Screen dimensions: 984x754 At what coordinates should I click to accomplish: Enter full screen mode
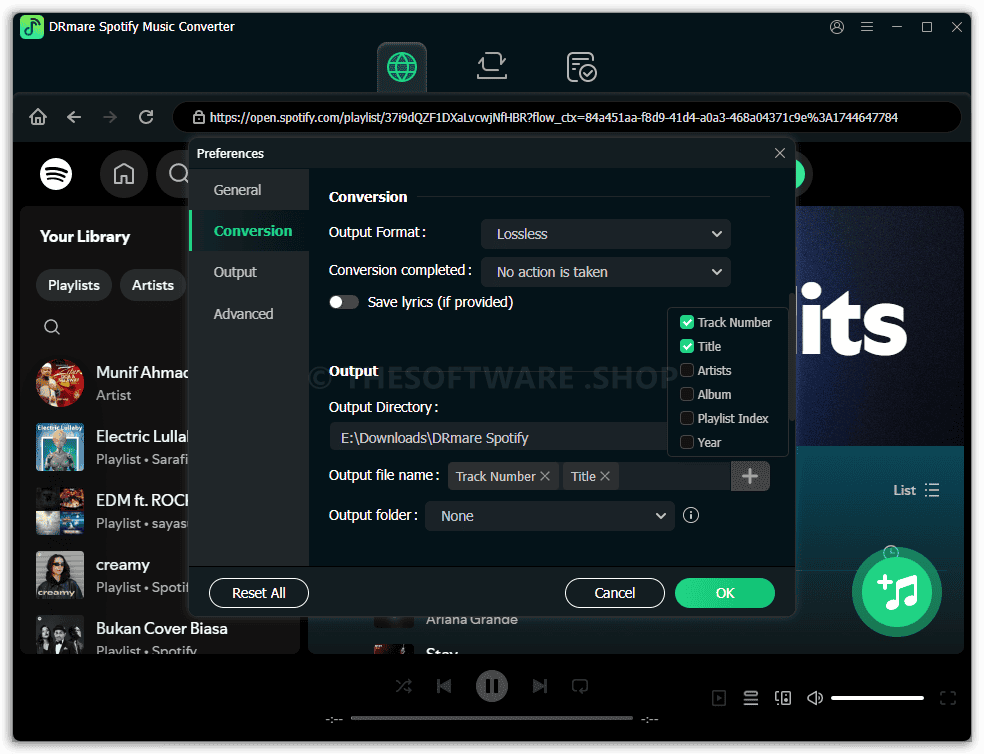tap(948, 698)
